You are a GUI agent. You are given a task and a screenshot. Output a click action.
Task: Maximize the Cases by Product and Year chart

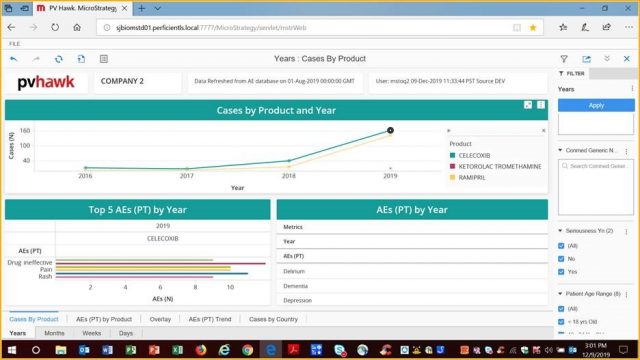pos(528,105)
